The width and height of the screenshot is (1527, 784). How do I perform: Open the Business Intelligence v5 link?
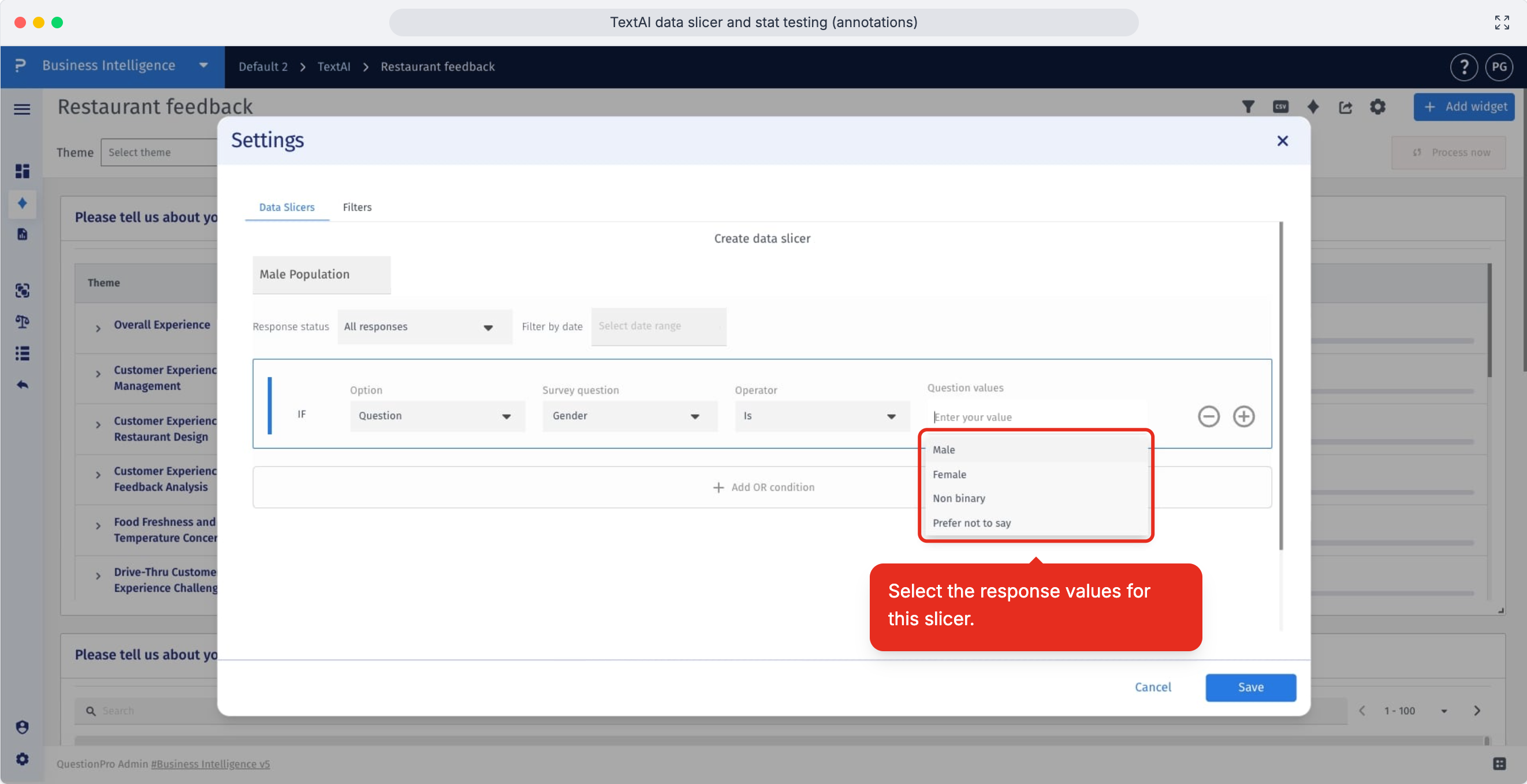[210, 764]
